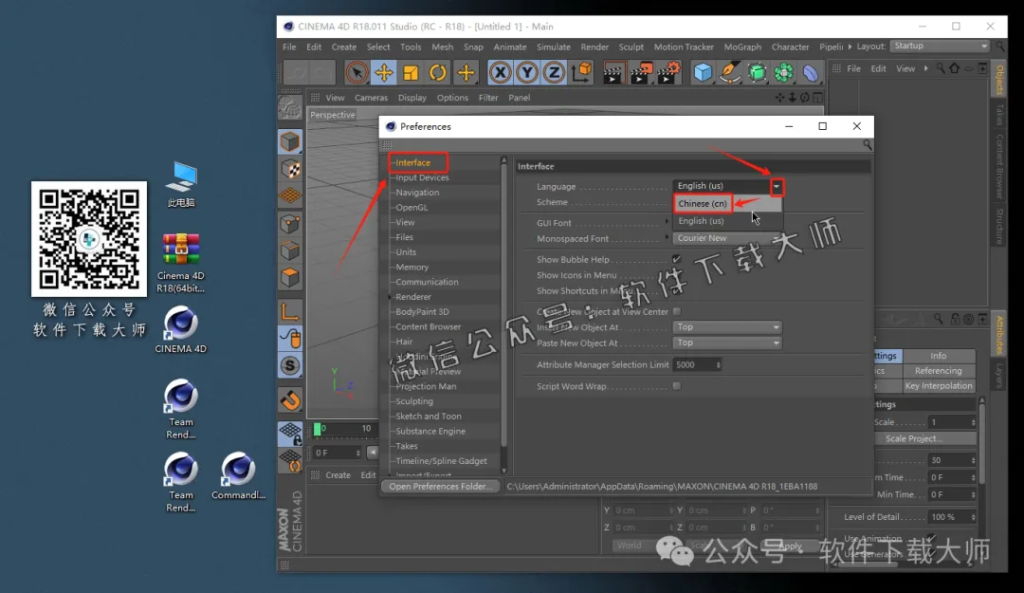Viewport: 1024px width, 593px height.
Task: Select Chinese (cn) from language list
Action: point(700,203)
